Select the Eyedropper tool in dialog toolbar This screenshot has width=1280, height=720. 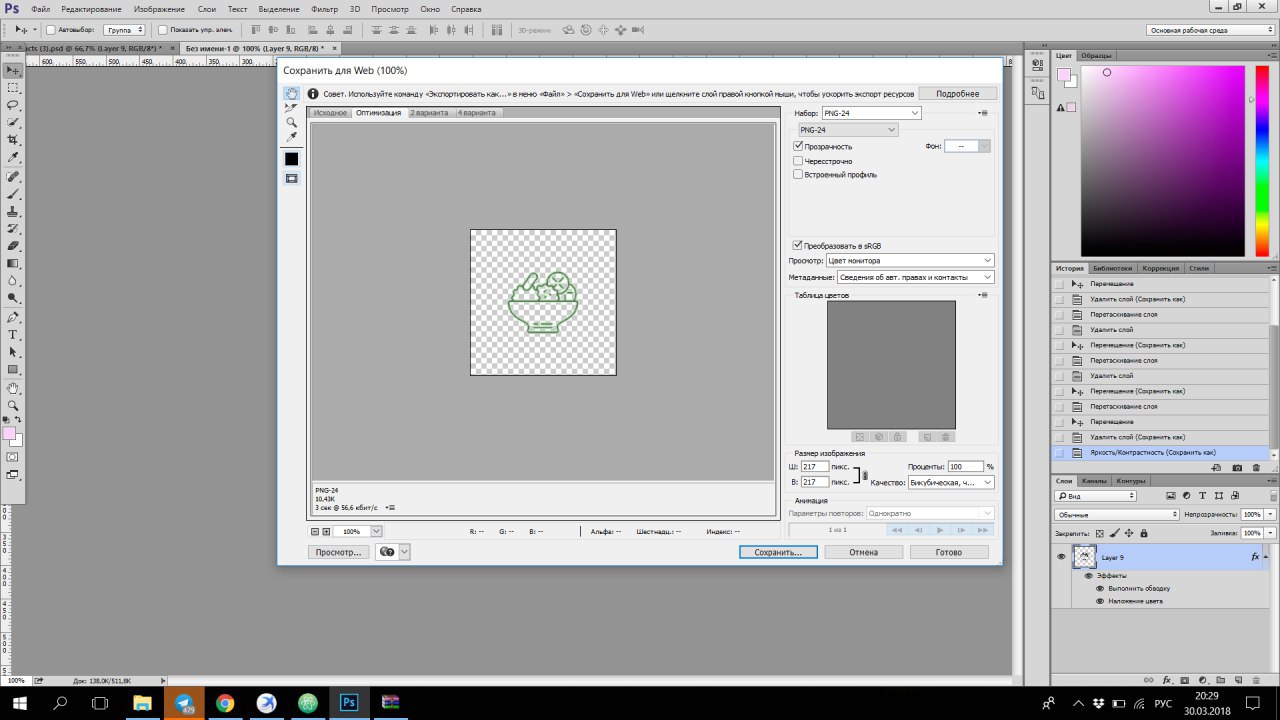pyautogui.click(x=291, y=137)
